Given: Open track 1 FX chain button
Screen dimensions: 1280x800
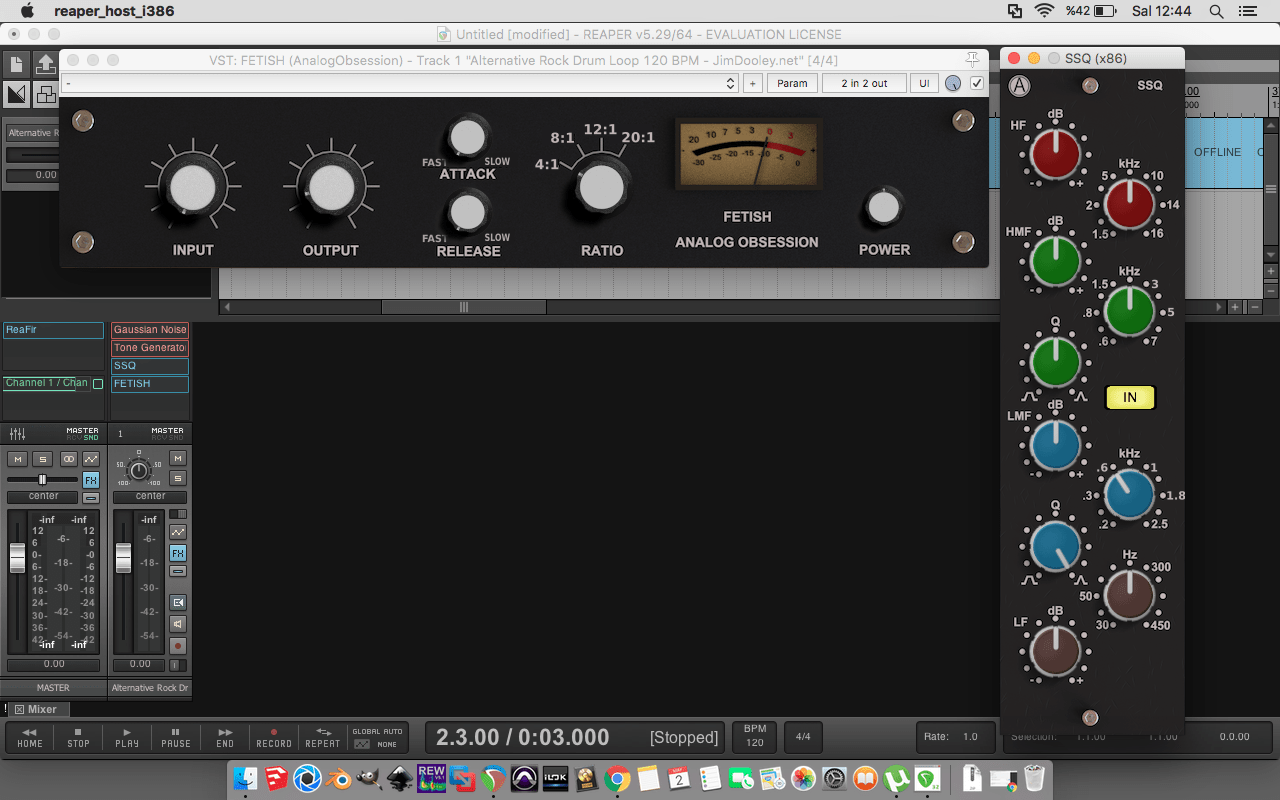Looking at the screenshot, I should (178, 553).
